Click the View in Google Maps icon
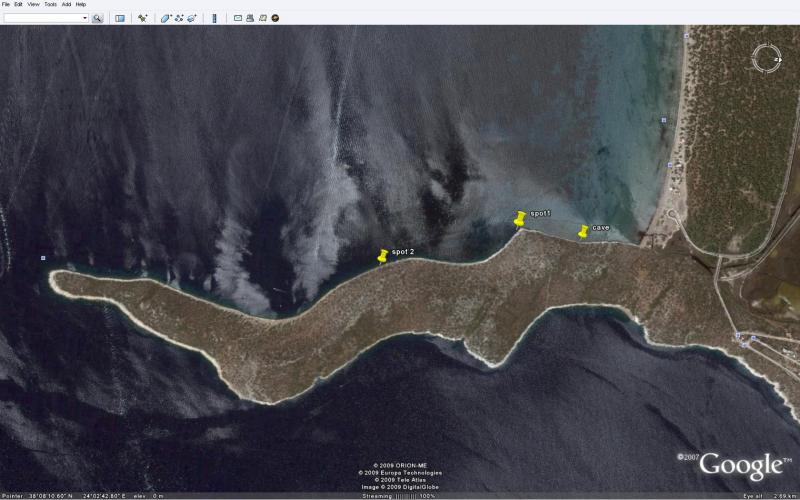This screenshot has width=800, height=500. [x=262, y=18]
